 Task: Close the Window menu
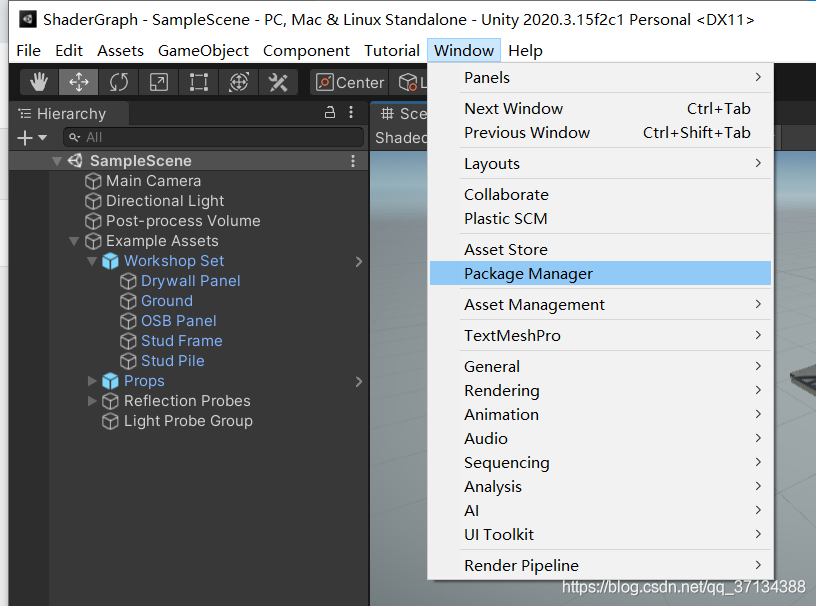point(464,50)
